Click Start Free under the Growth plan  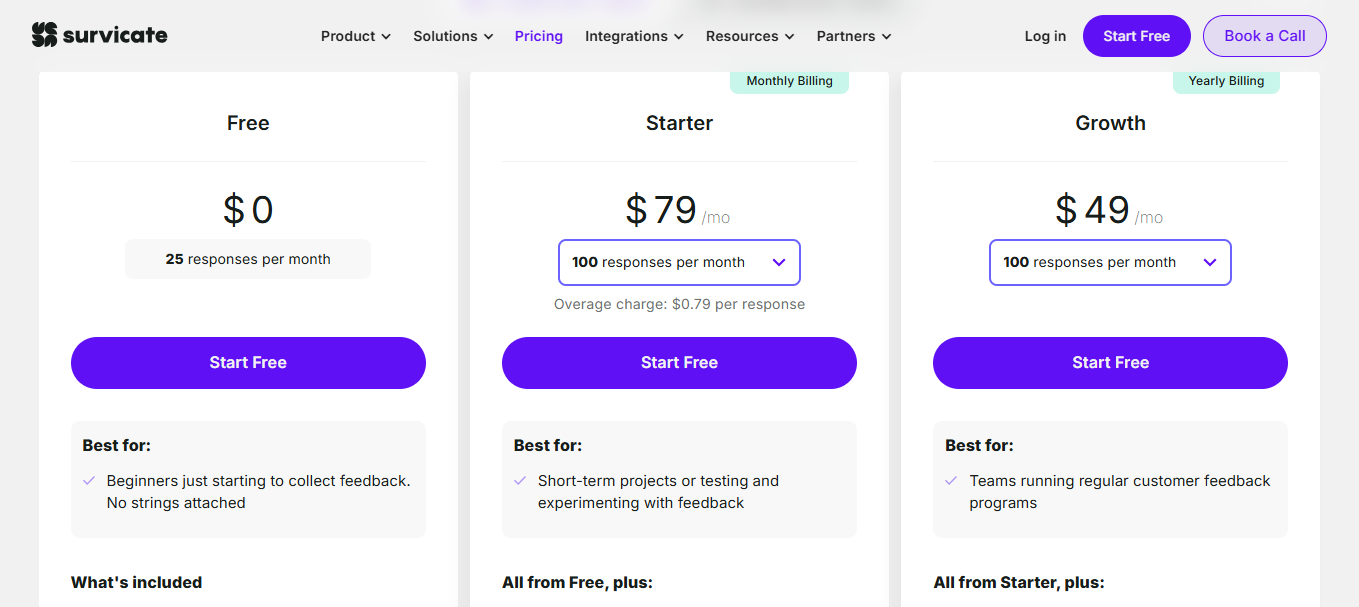[1110, 363]
